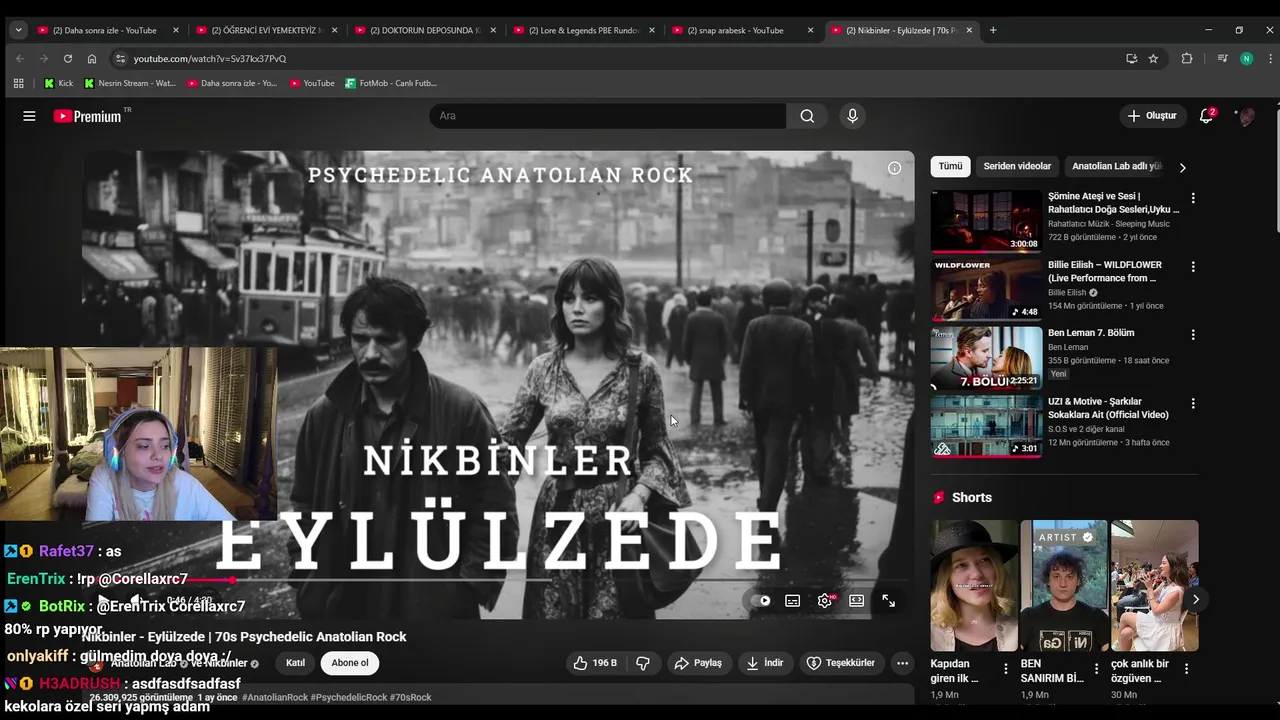This screenshot has width=1280, height=720.
Task: Click the Oluştur create button
Action: (1152, 116)
